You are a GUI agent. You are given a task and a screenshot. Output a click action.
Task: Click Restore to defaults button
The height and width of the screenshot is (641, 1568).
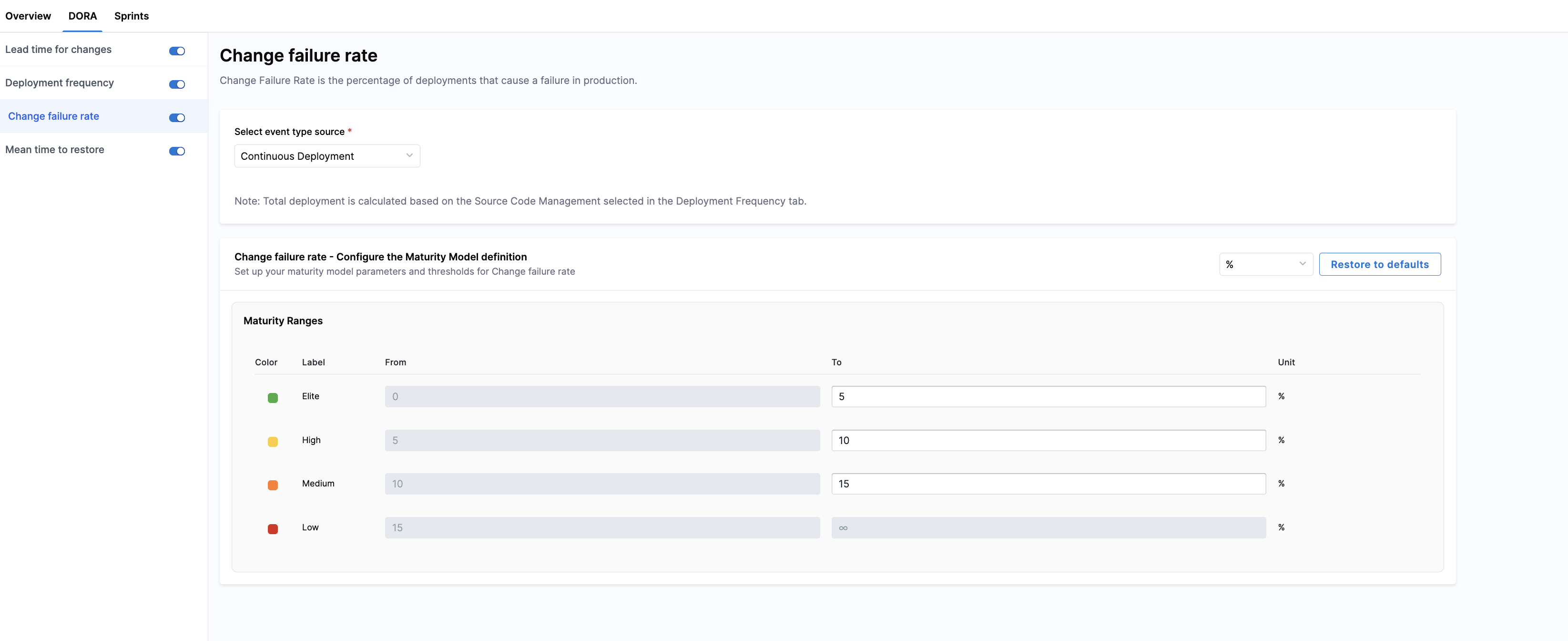[x=1379, y=264]
